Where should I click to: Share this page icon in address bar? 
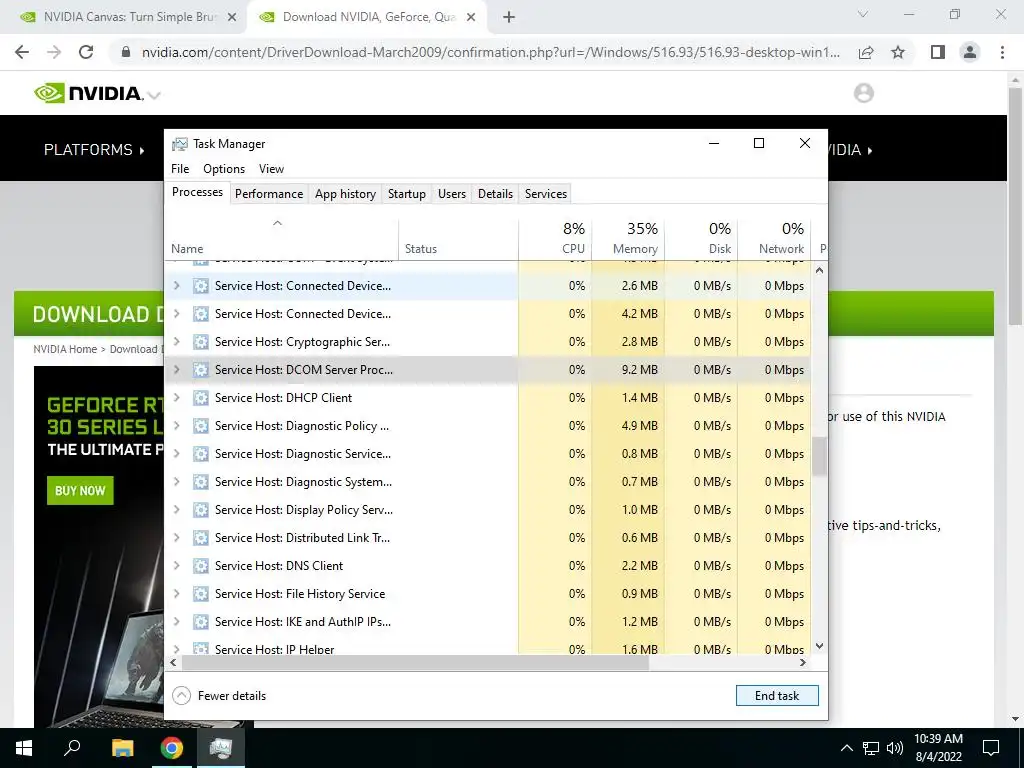coord(866,52)
